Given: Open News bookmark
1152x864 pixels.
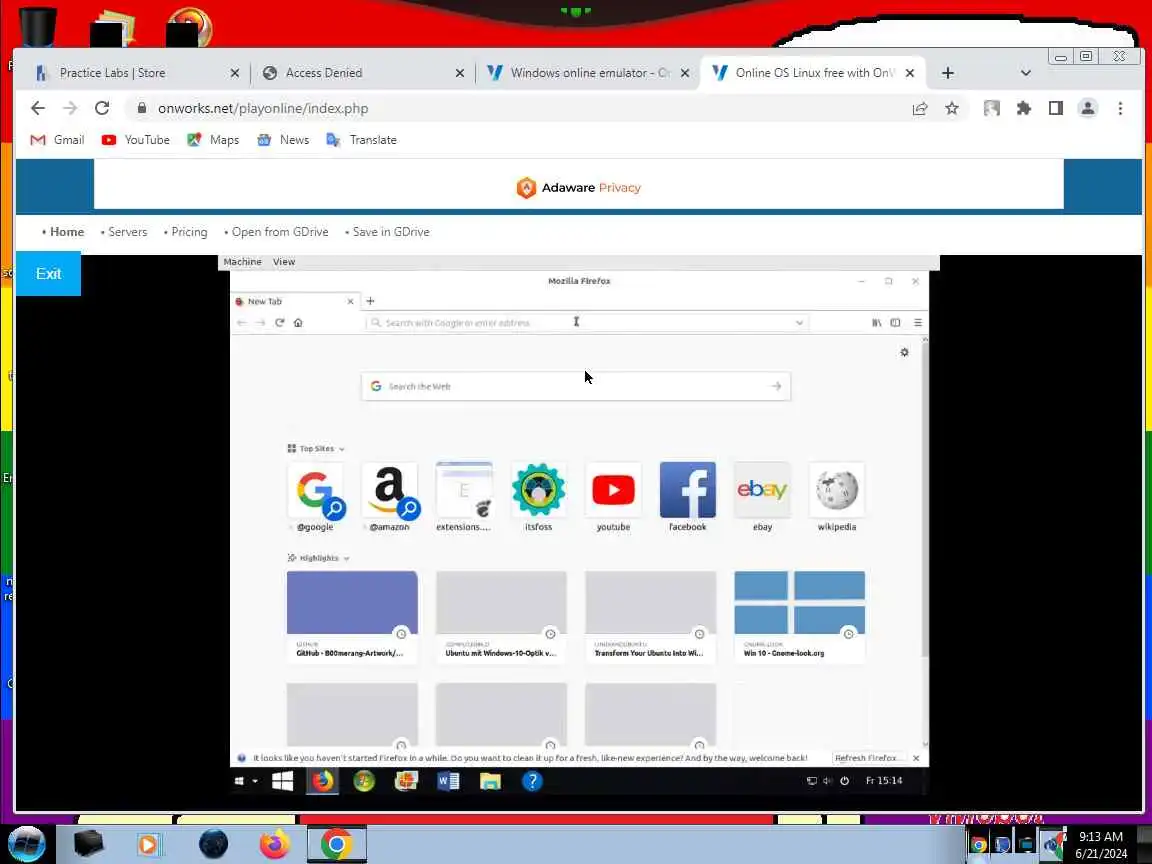Looking at the screenshot, I should 283,140.
